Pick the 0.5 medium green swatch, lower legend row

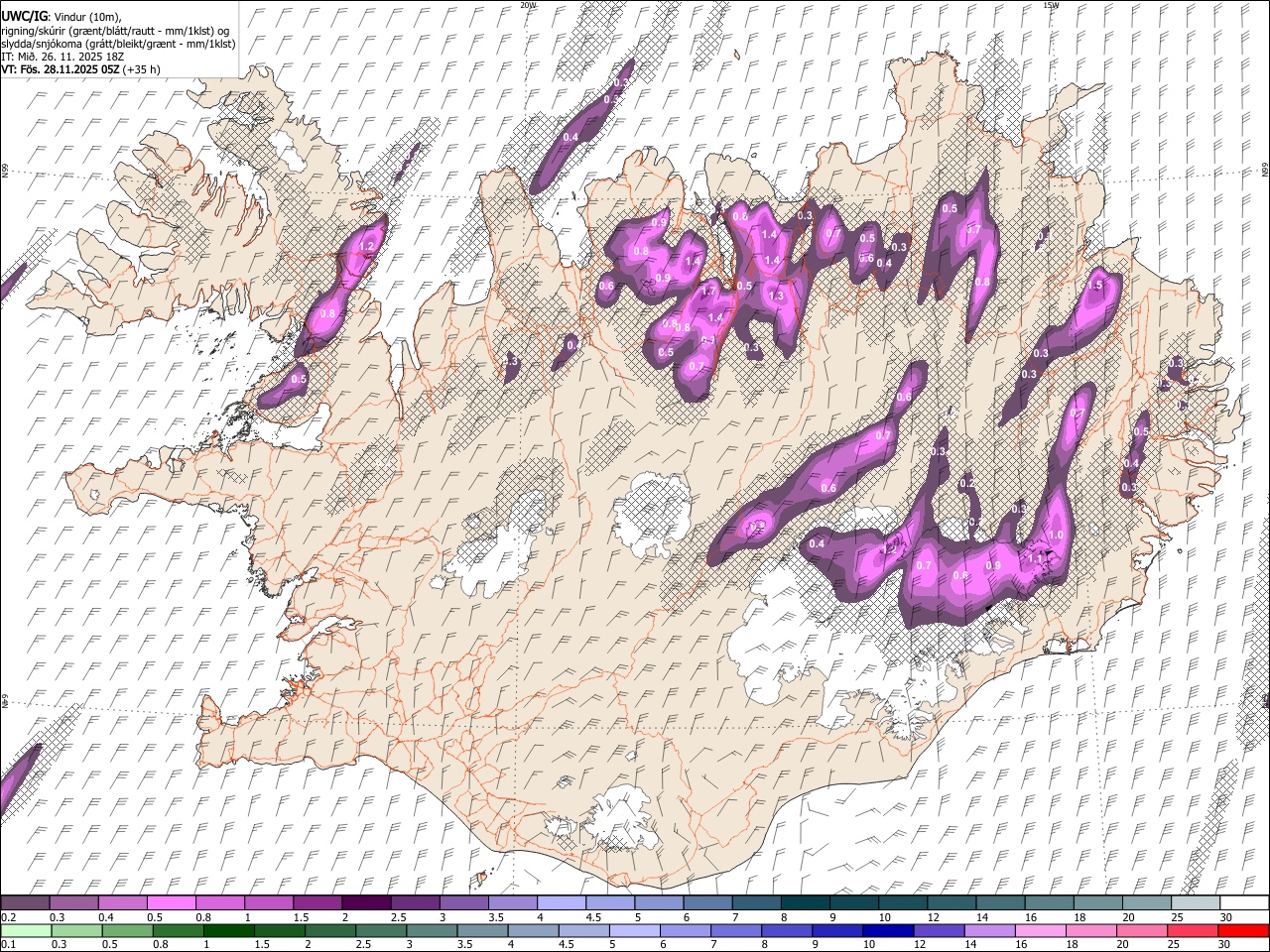tap(127, 930)
